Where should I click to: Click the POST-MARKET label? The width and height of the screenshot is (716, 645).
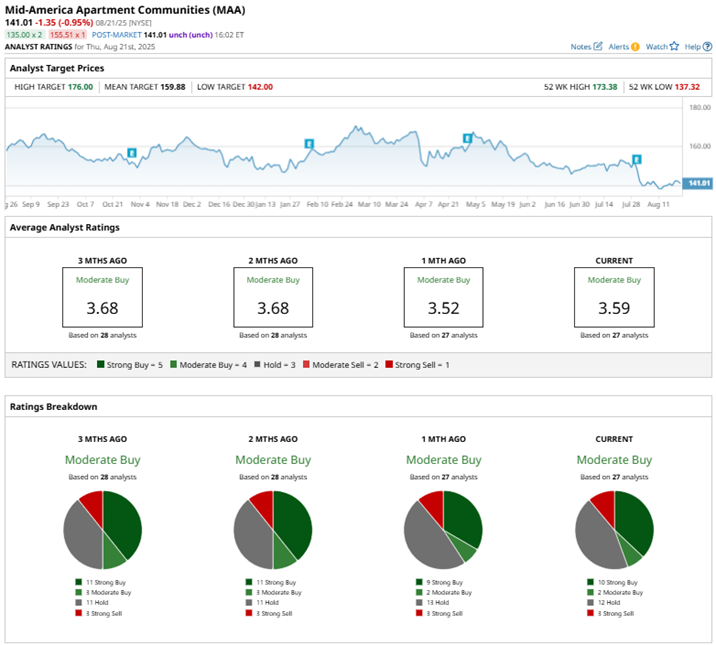click(116, 35)
